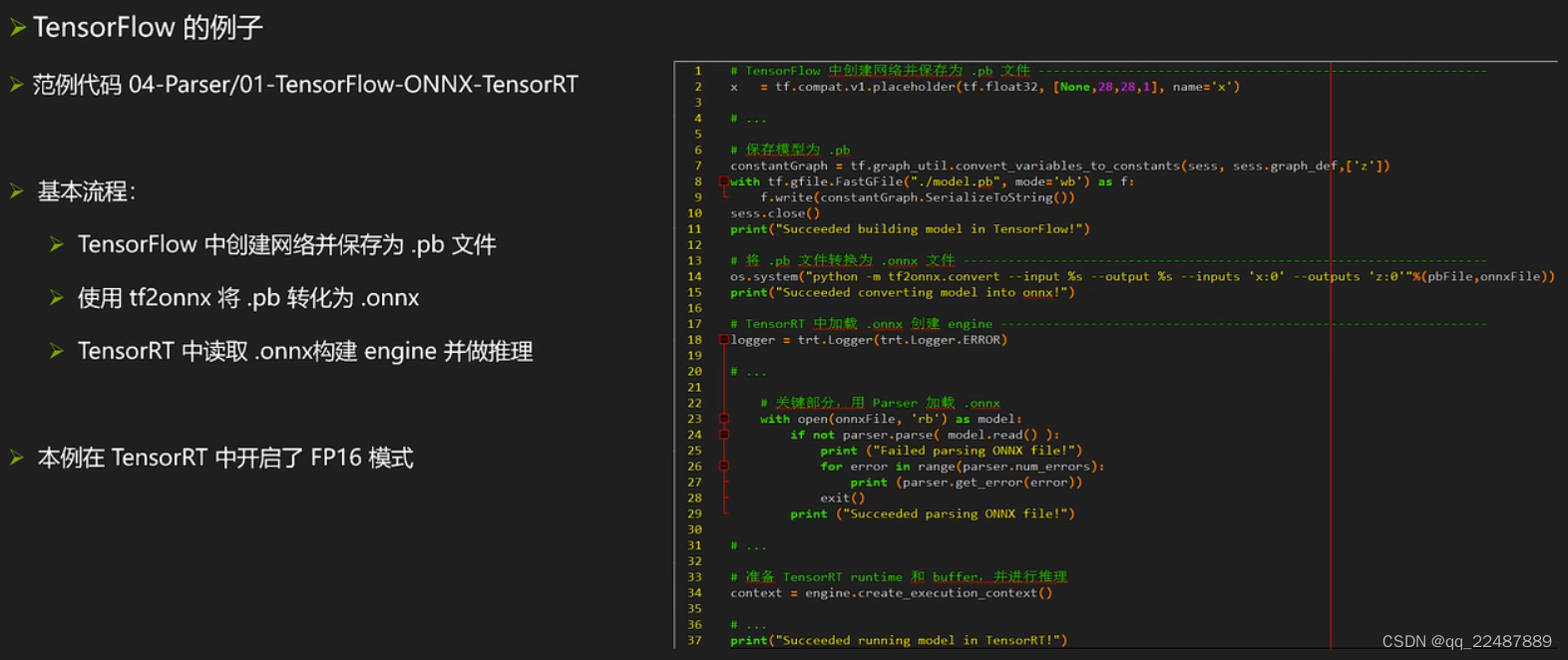Click the slide title 'TensorFlow 的例子'
The image size is (1568, 660).
(148, 27)
